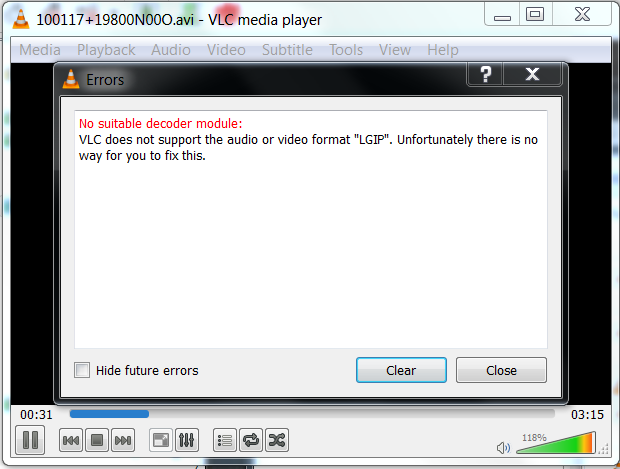Click the Close button in Errors dialog

point(501,370)
